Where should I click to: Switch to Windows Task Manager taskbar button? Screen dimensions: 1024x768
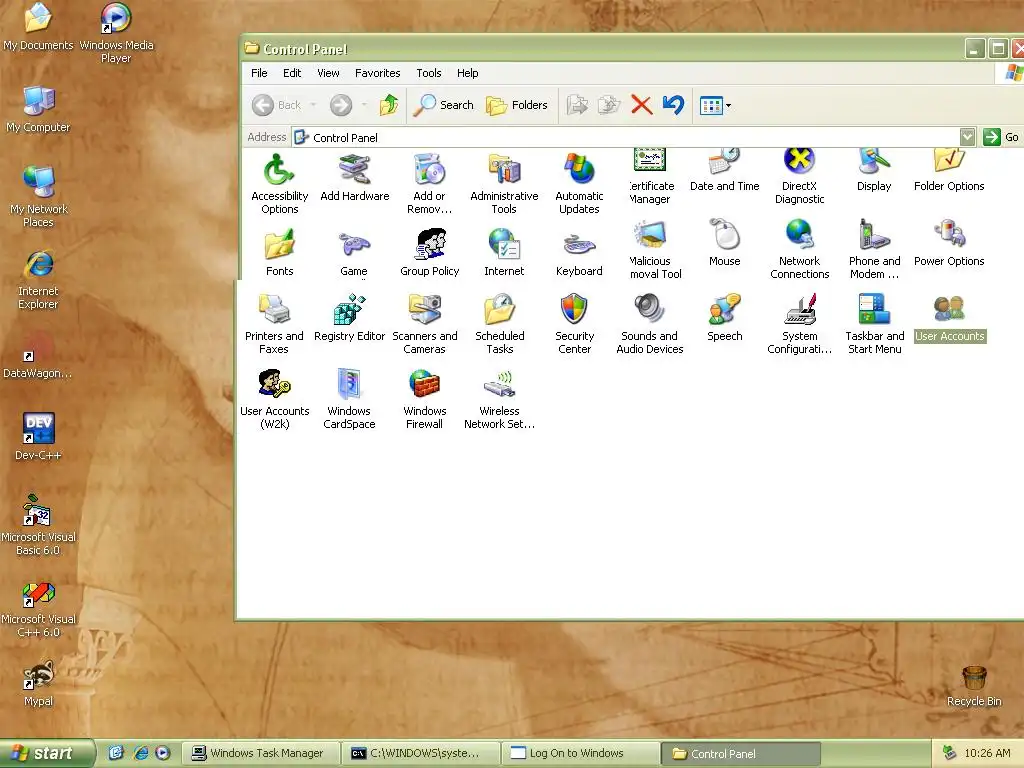260,753
